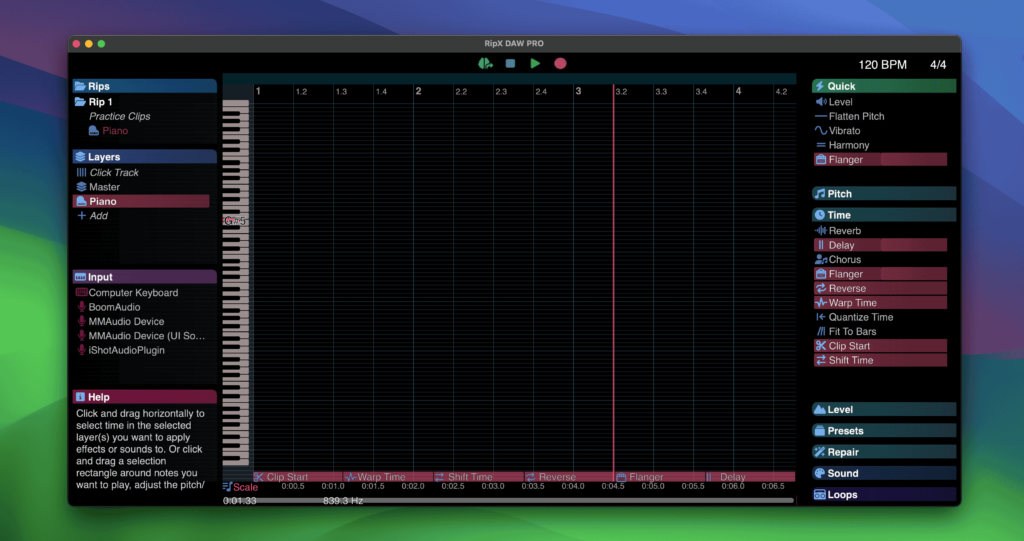Select the Vibrato effect in Quick panel
Image resolution: width=1024 pixels, height=541 pixels.
click(x=843, y=131)
